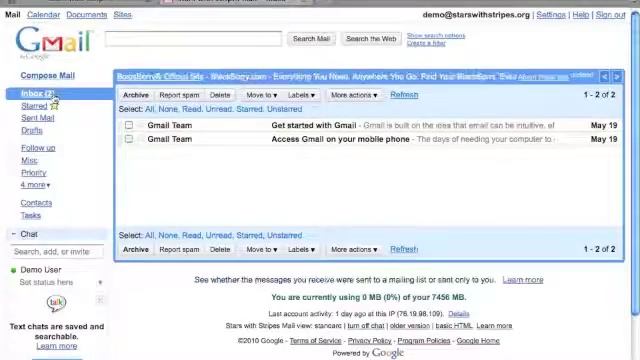Show next ad with right arrow button

(x=617, y=77)
